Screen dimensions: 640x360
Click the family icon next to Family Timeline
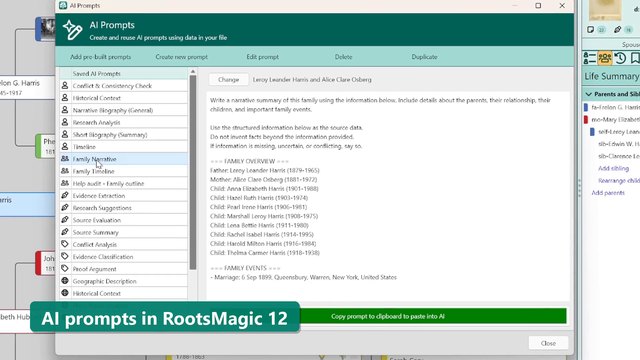65,171
